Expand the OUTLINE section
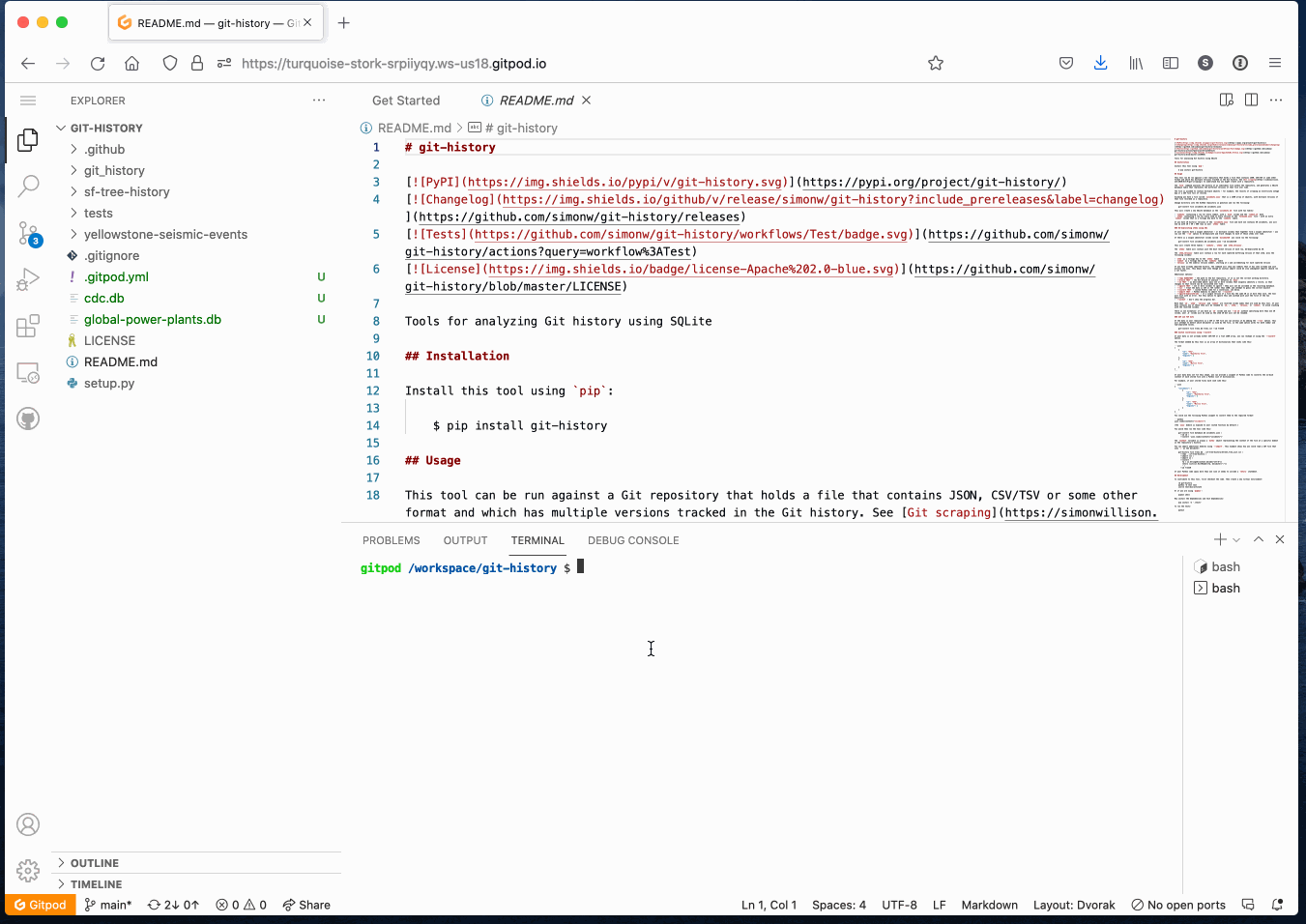 click(95, 863)
